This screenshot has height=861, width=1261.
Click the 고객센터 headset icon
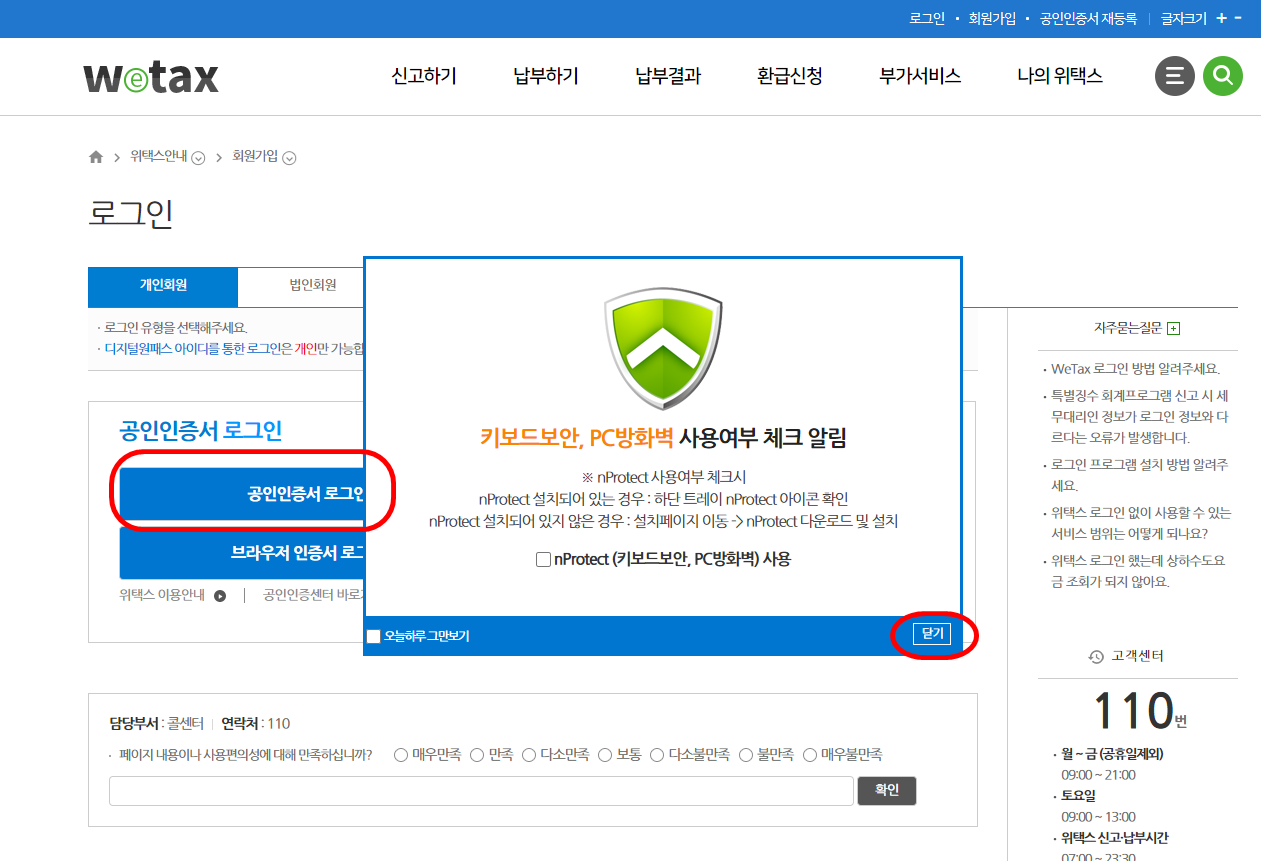coord(1096,657)
